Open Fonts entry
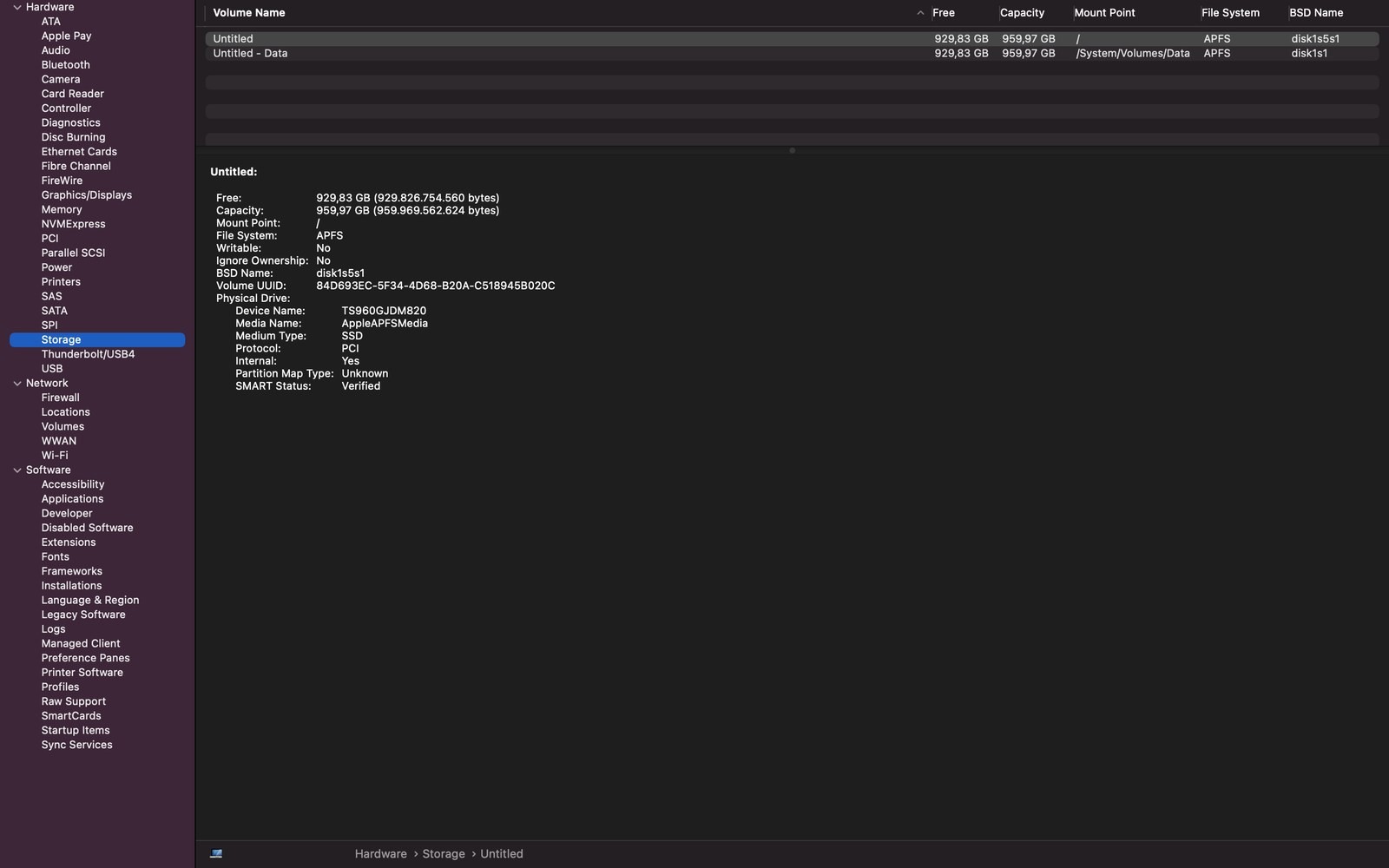The image size is (1389, 868). tap(55, 556)
